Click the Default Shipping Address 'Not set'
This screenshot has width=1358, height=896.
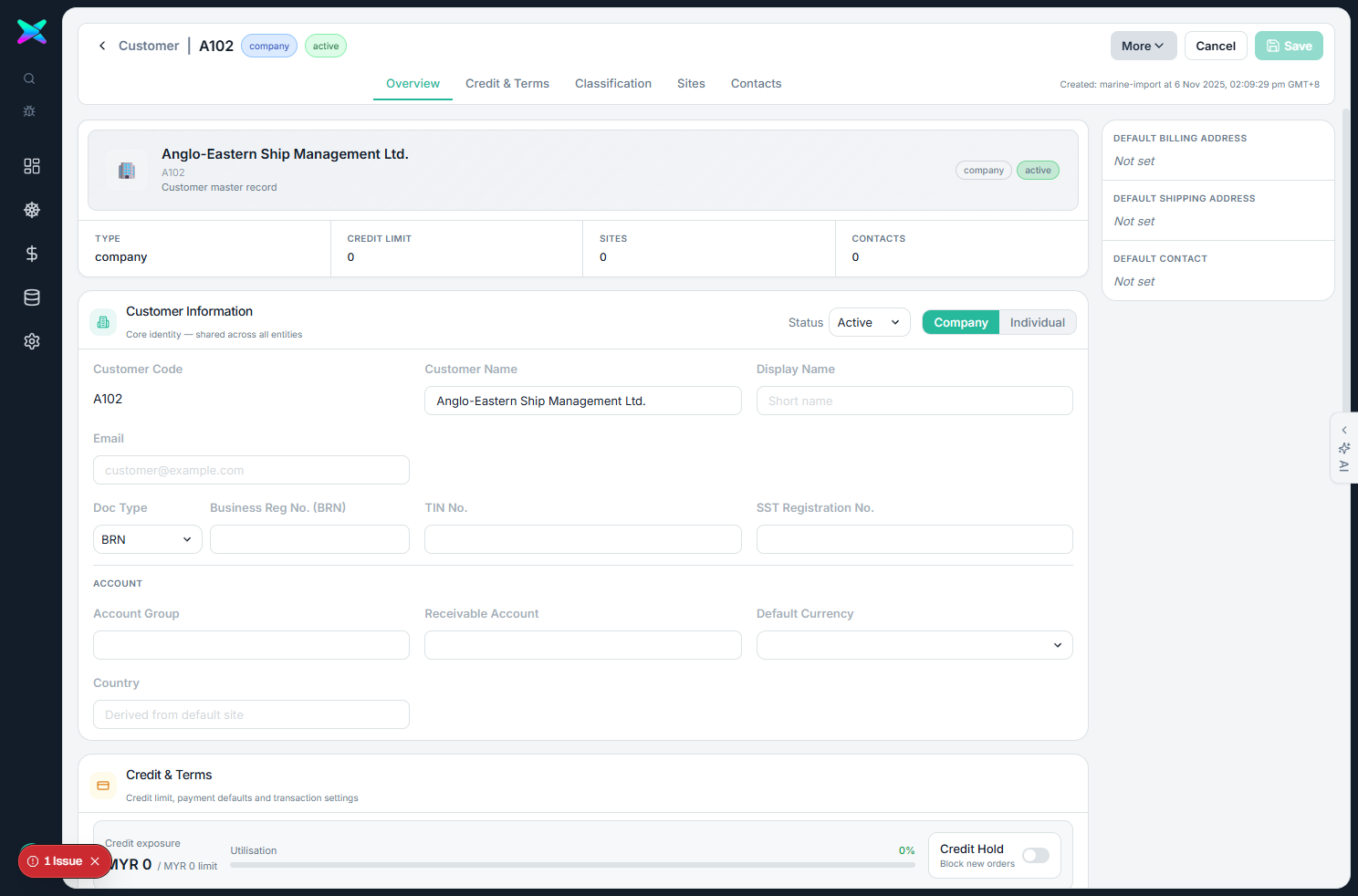point(1134,221)
